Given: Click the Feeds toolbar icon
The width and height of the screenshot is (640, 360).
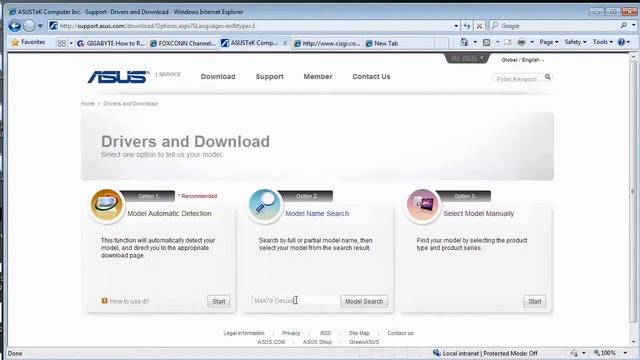Looking at the screenshot, I should (x=487, y=42).
